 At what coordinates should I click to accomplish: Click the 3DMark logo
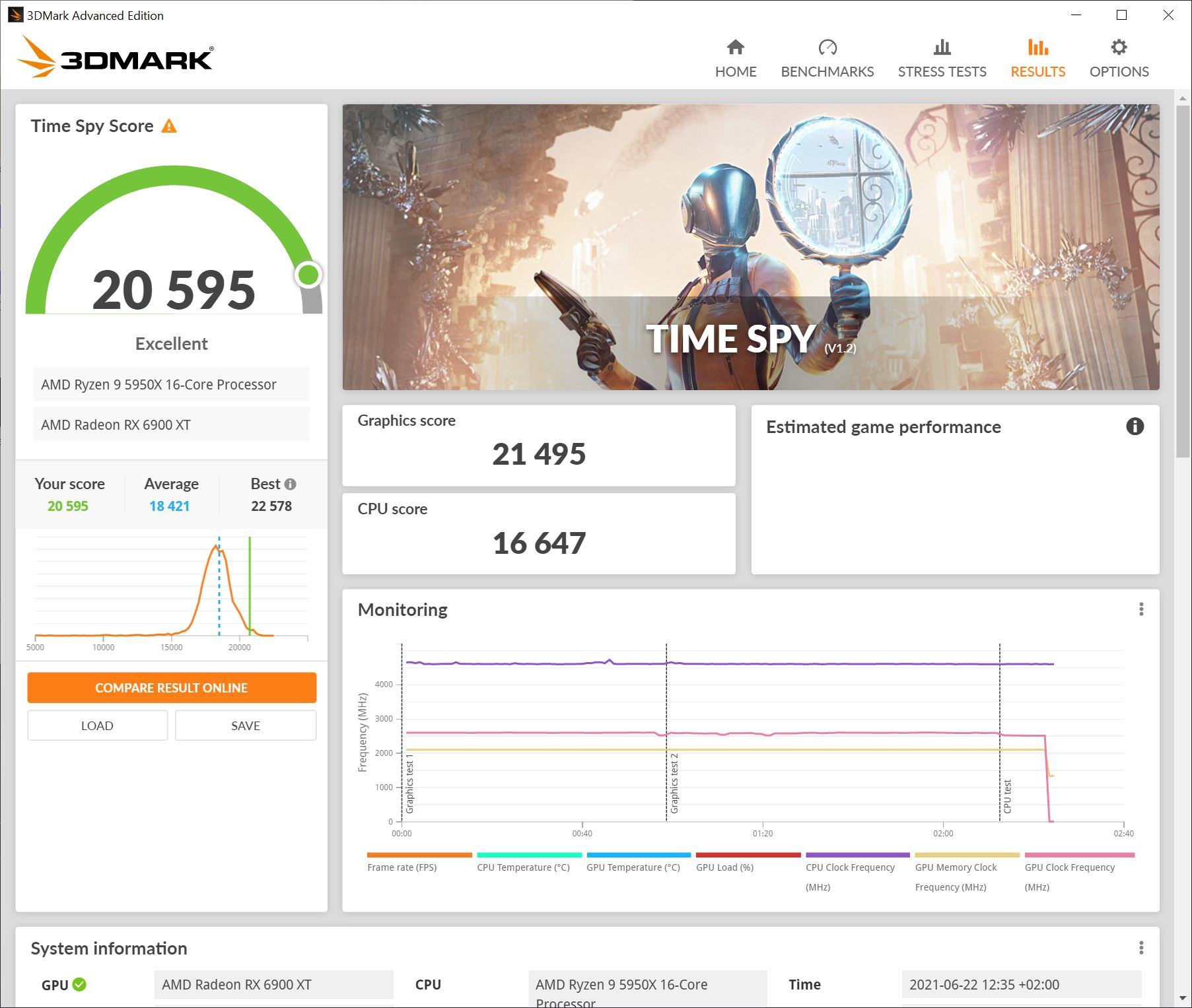[x=115, y=57]
